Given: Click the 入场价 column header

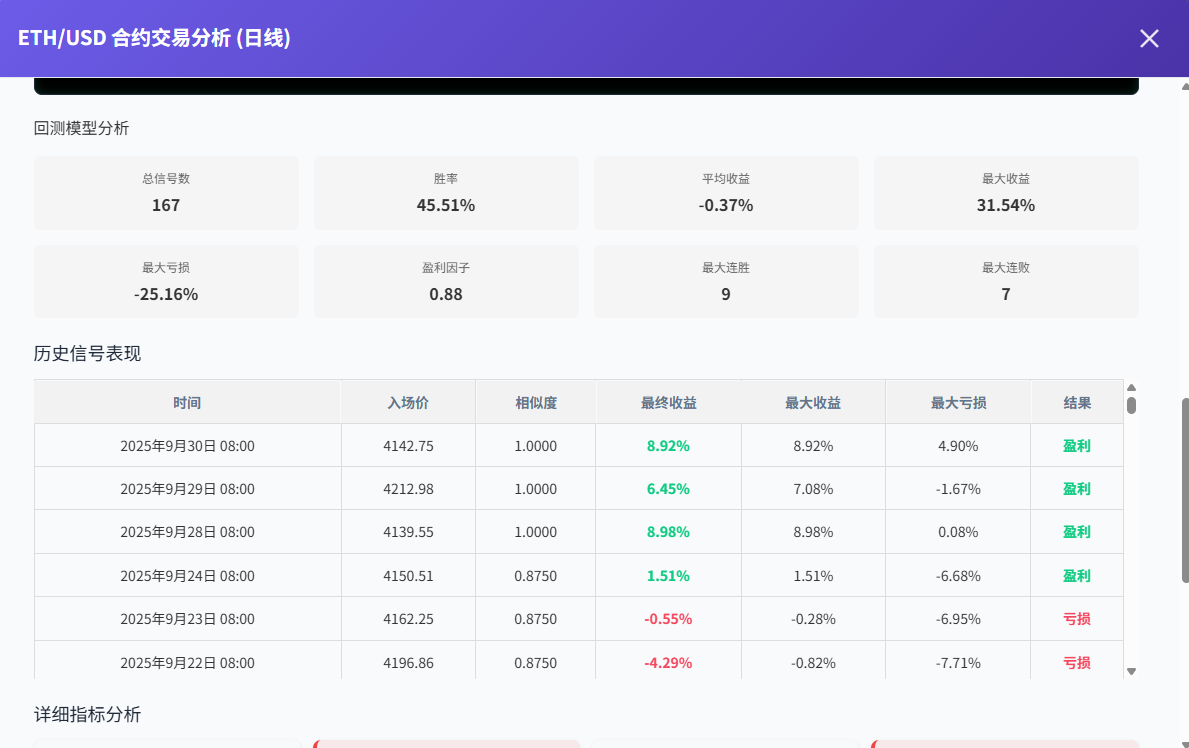Looking at the screenshot, I should [x=408, y=403].
